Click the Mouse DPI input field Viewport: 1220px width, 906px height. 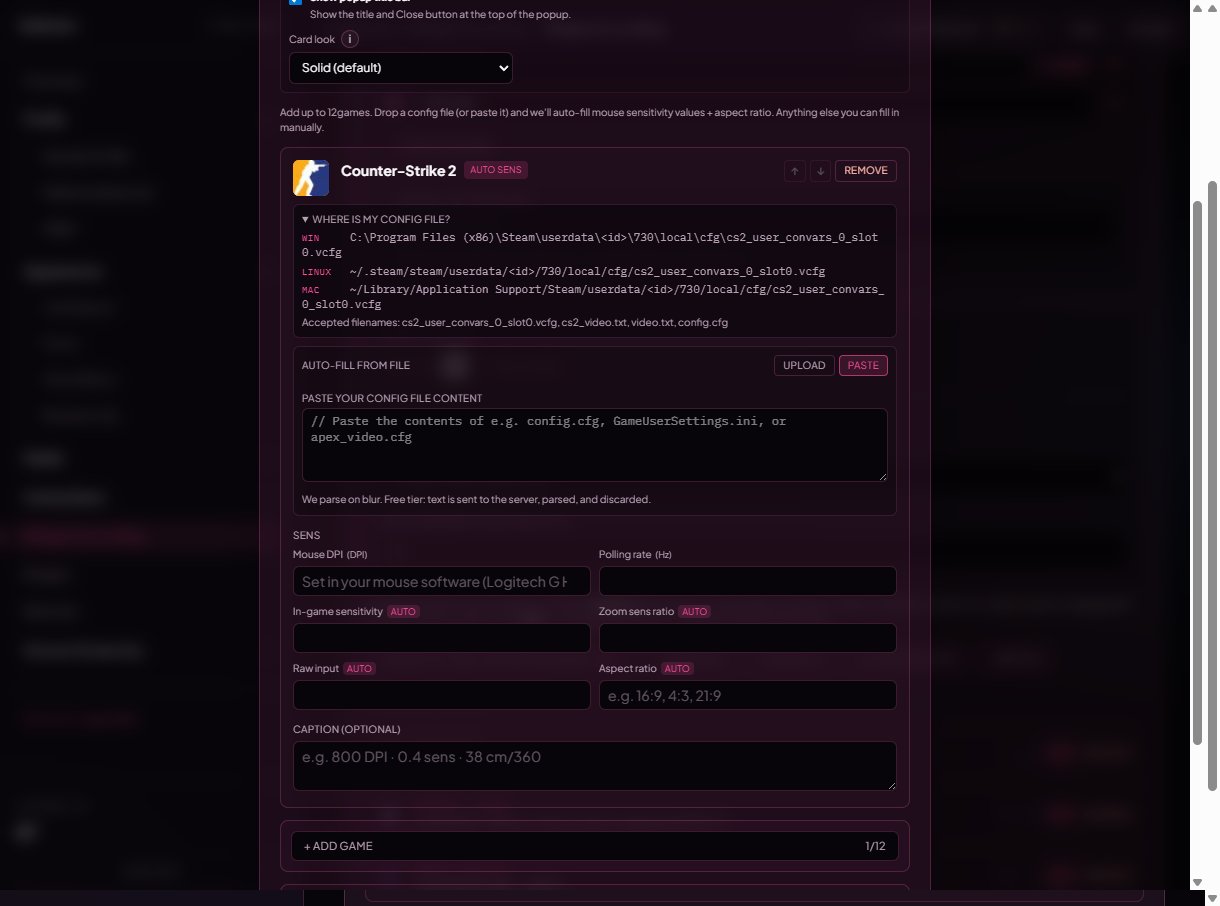pos(442,582)
